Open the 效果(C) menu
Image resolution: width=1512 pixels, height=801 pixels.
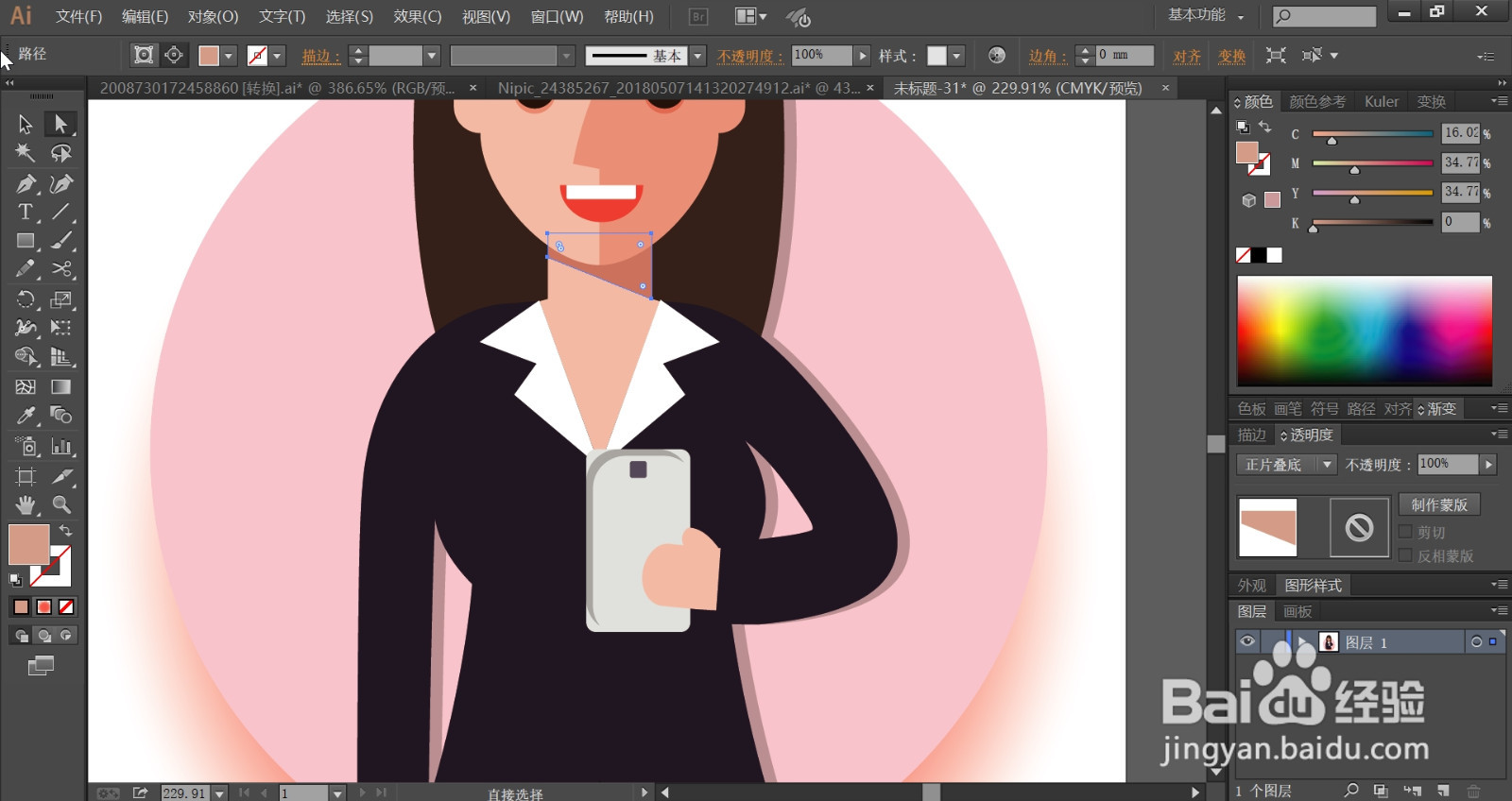pos(417,16)
